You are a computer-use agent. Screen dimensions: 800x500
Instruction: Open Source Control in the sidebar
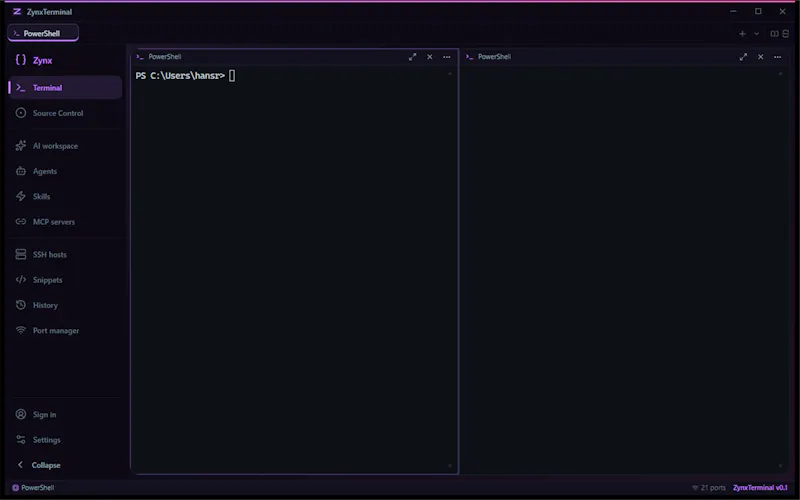coord(65,113)
